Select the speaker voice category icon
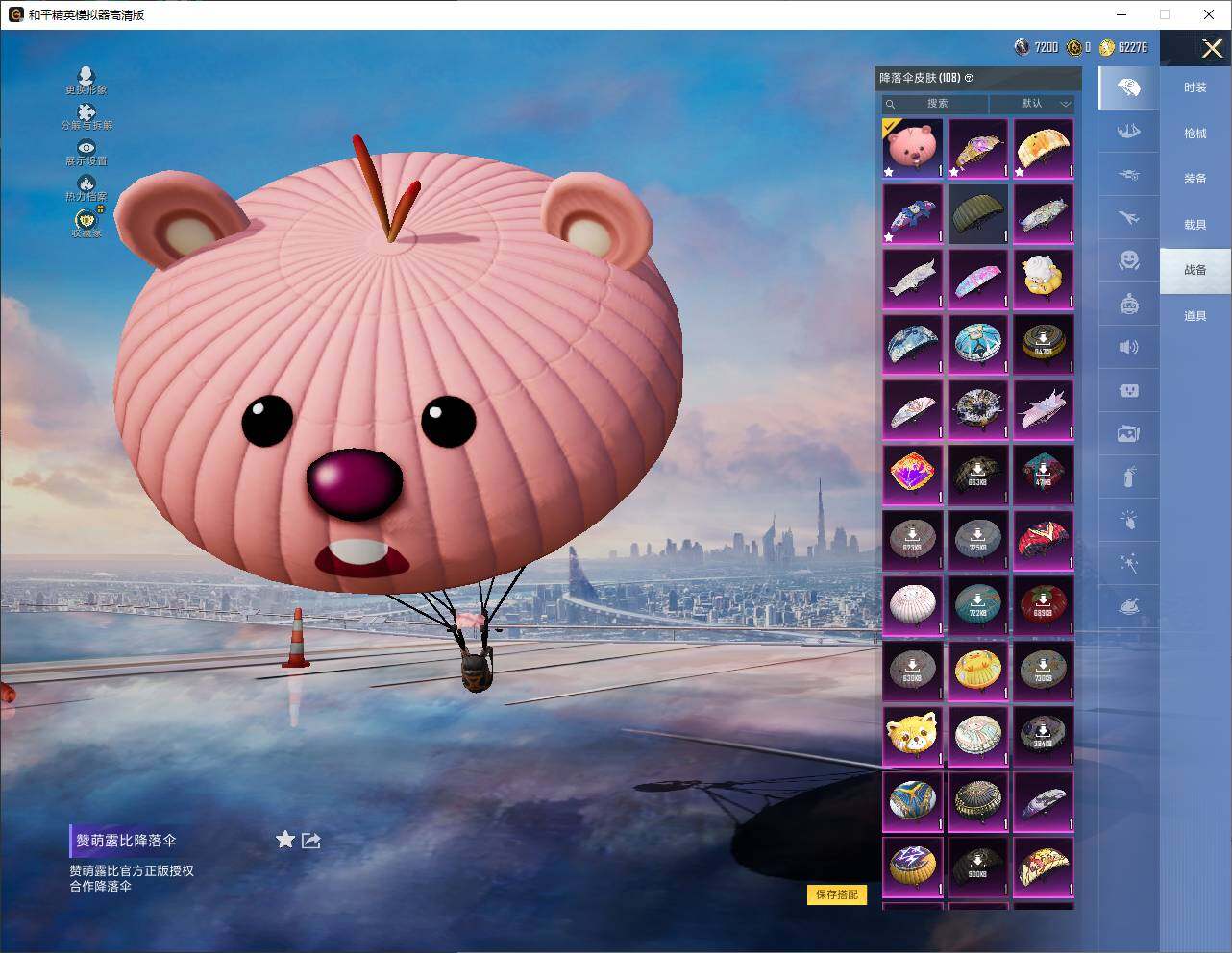This screenshot has width=1232, height=953. tap(1128, 347)
